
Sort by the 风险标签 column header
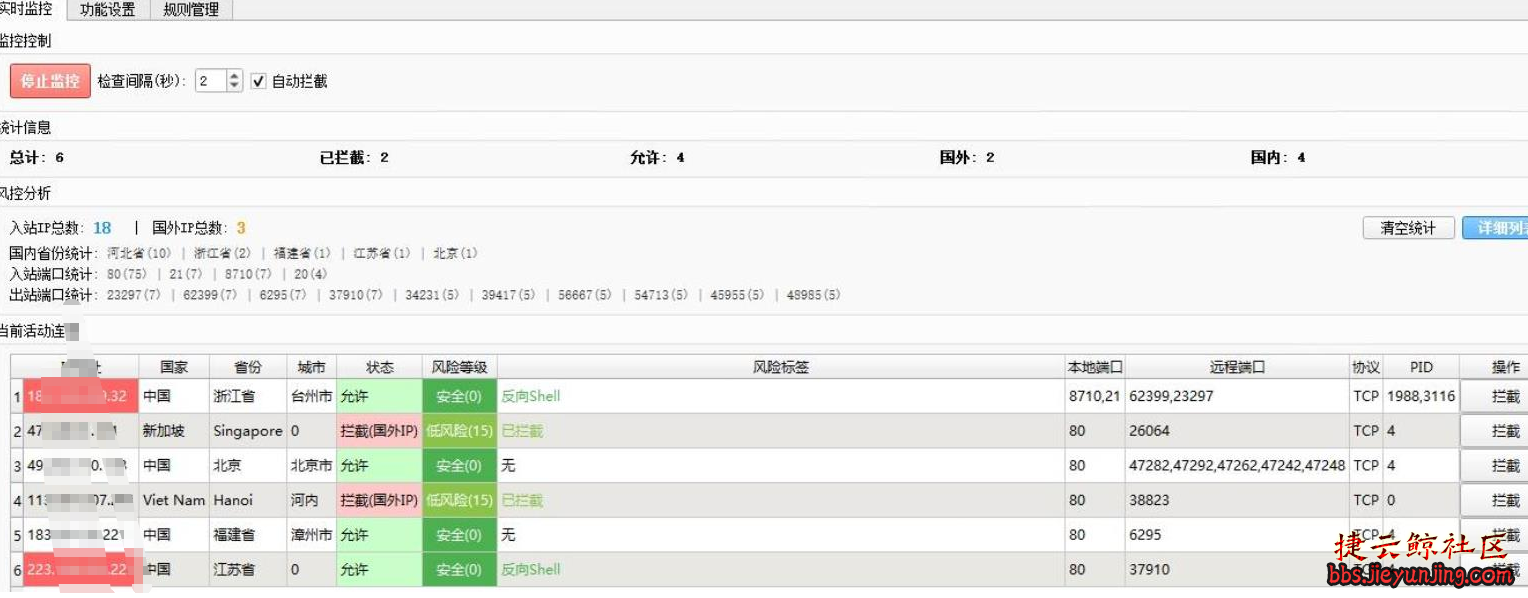tap(781, 367)
